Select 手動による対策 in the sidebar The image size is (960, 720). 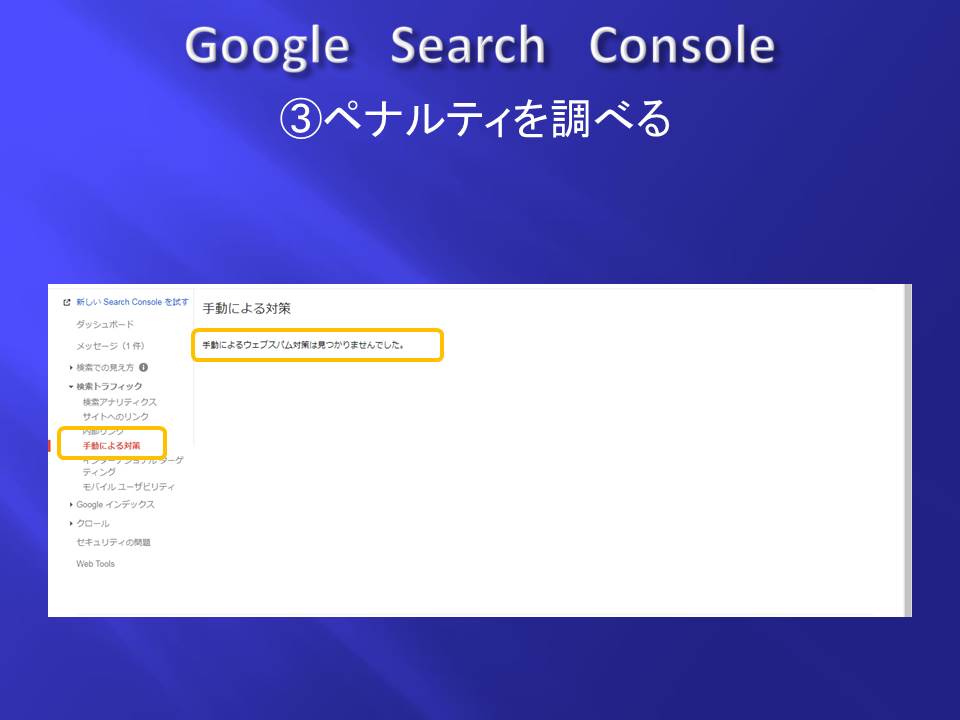coord(111,446)
